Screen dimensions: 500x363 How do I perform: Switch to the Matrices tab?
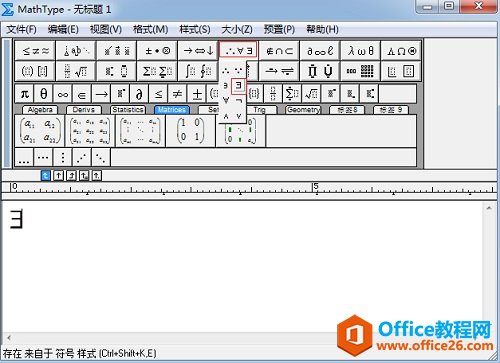pyautogui.click(x=172, y=110)
